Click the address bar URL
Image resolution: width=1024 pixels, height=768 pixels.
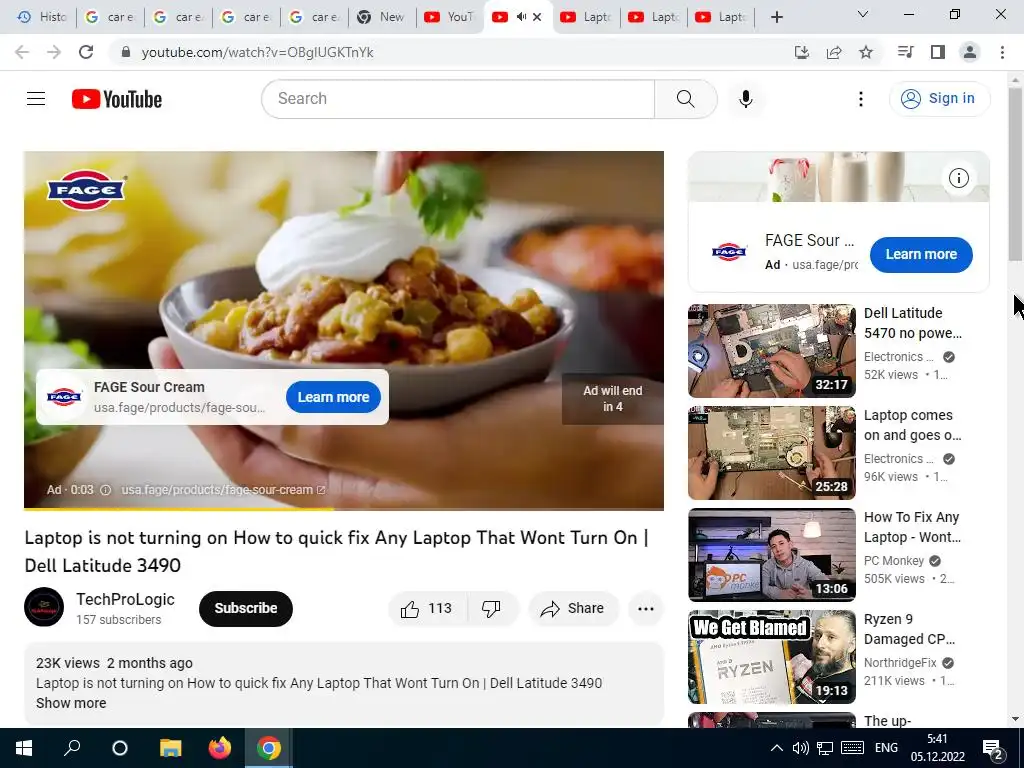(x=257, y=52)
